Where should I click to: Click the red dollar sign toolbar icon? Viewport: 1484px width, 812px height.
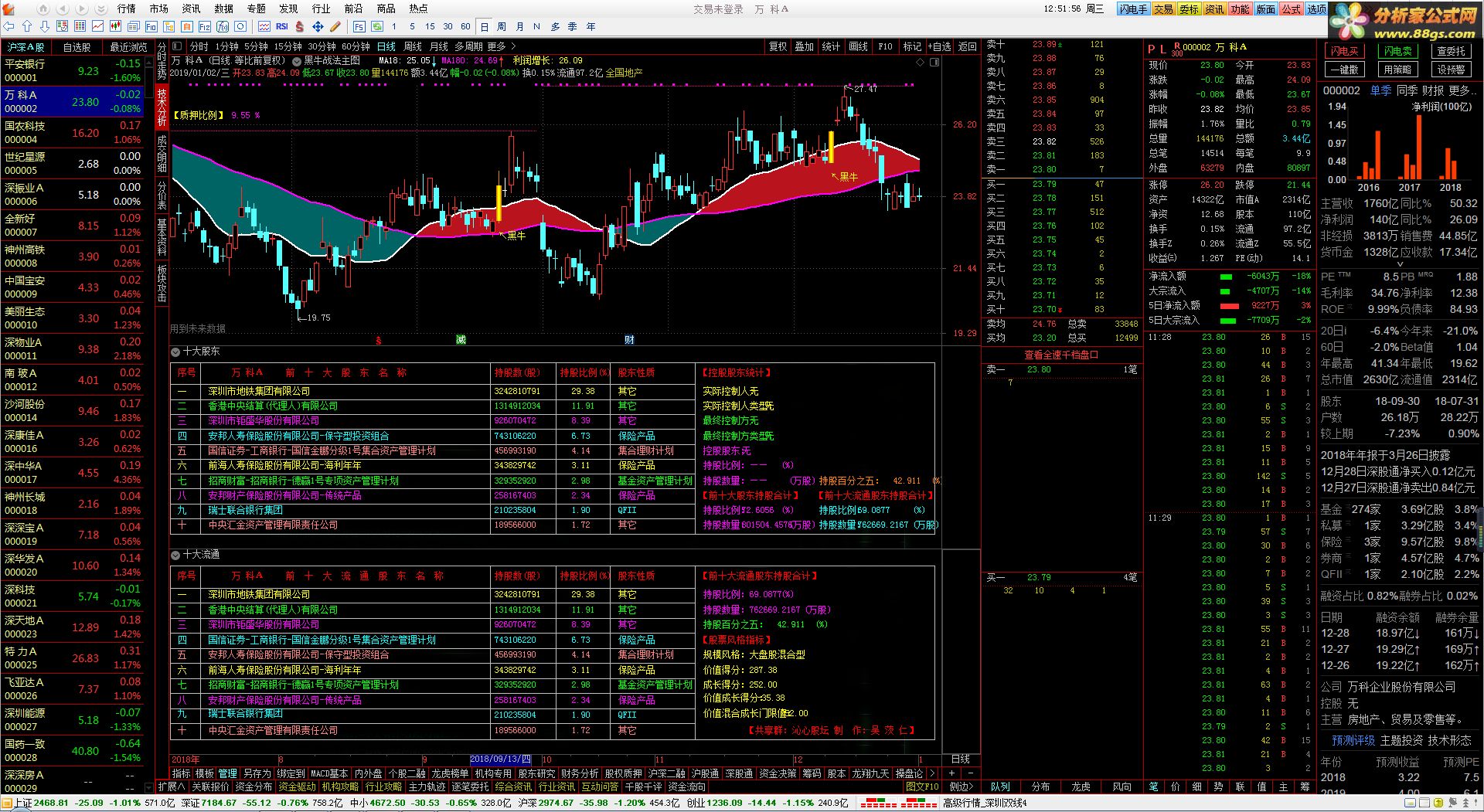(301, 26)
